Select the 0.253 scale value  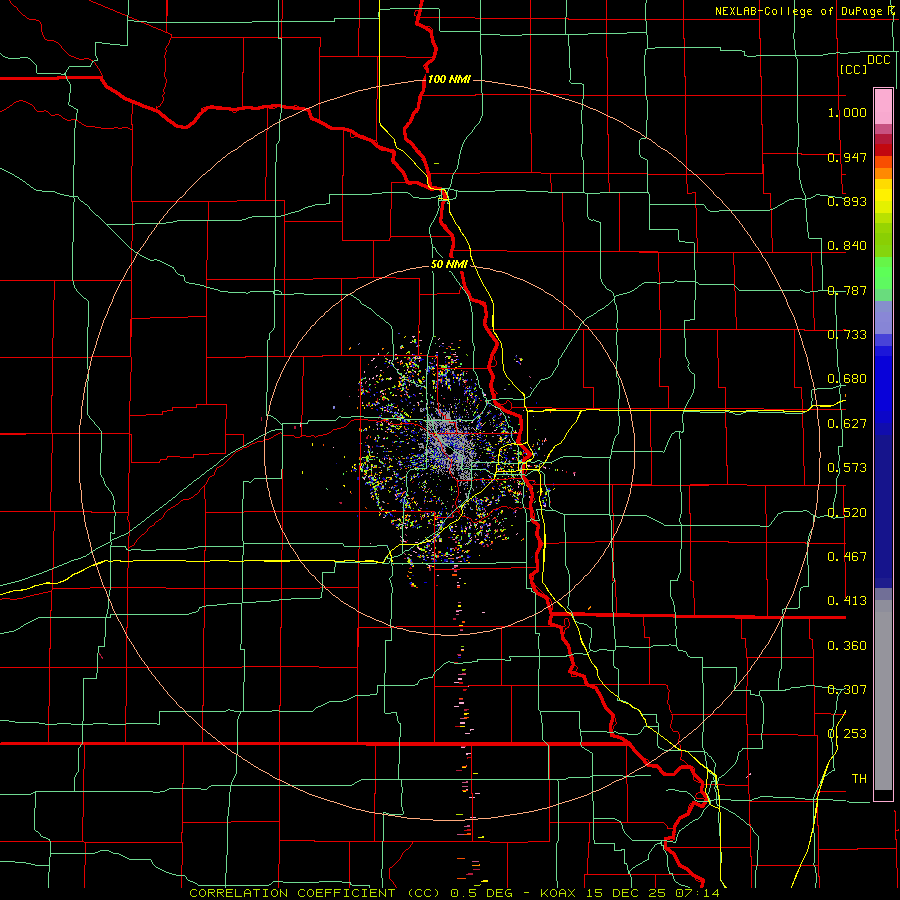[x=847, y=734]
